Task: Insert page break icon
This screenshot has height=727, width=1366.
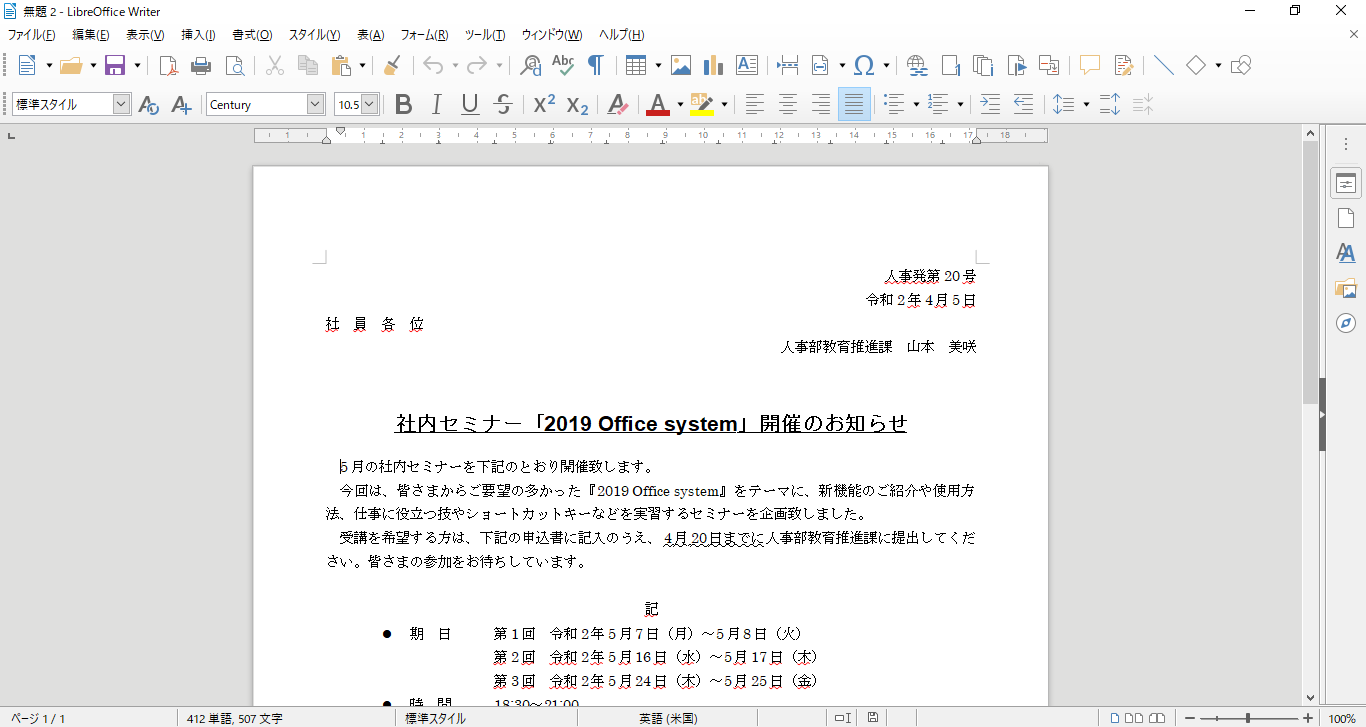Action: tap(788, 66)
